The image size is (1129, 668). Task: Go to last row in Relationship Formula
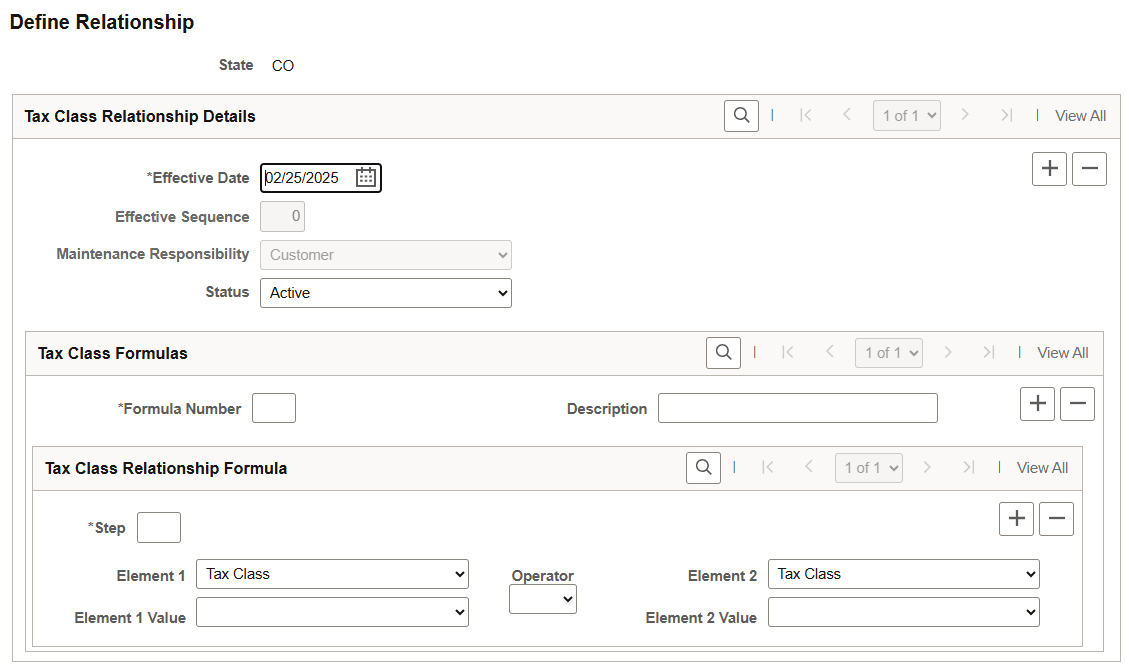point(968,467)
